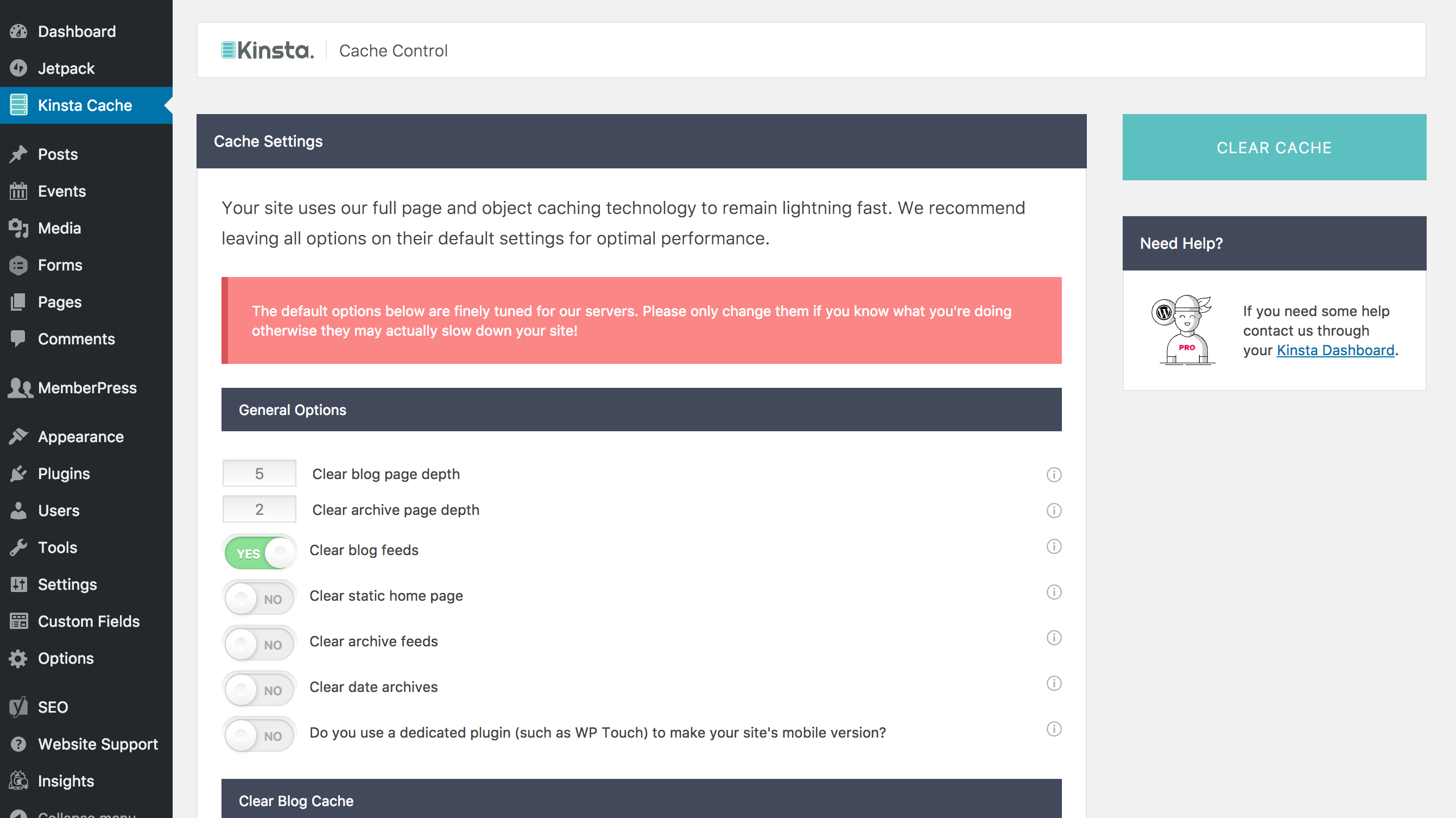Expand the Clear Blog Cache section
Screen dimensions: 1456x818
click(641, 800)
